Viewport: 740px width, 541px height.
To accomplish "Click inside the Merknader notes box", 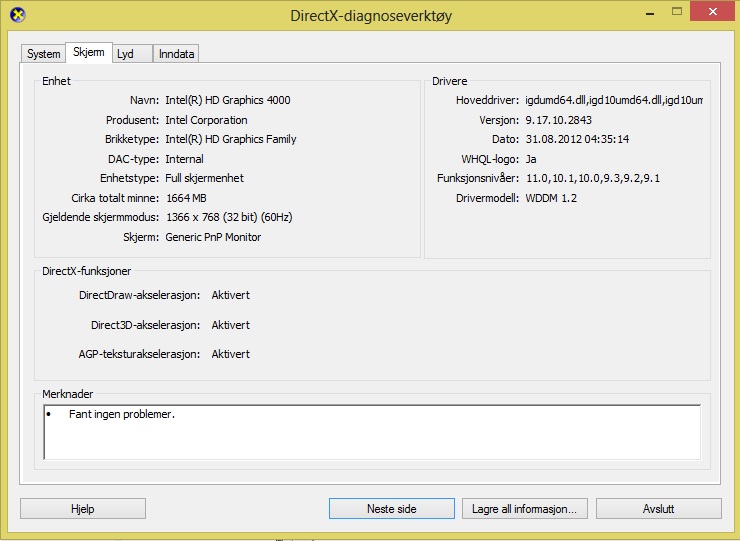I will click(x=372, y=432).
